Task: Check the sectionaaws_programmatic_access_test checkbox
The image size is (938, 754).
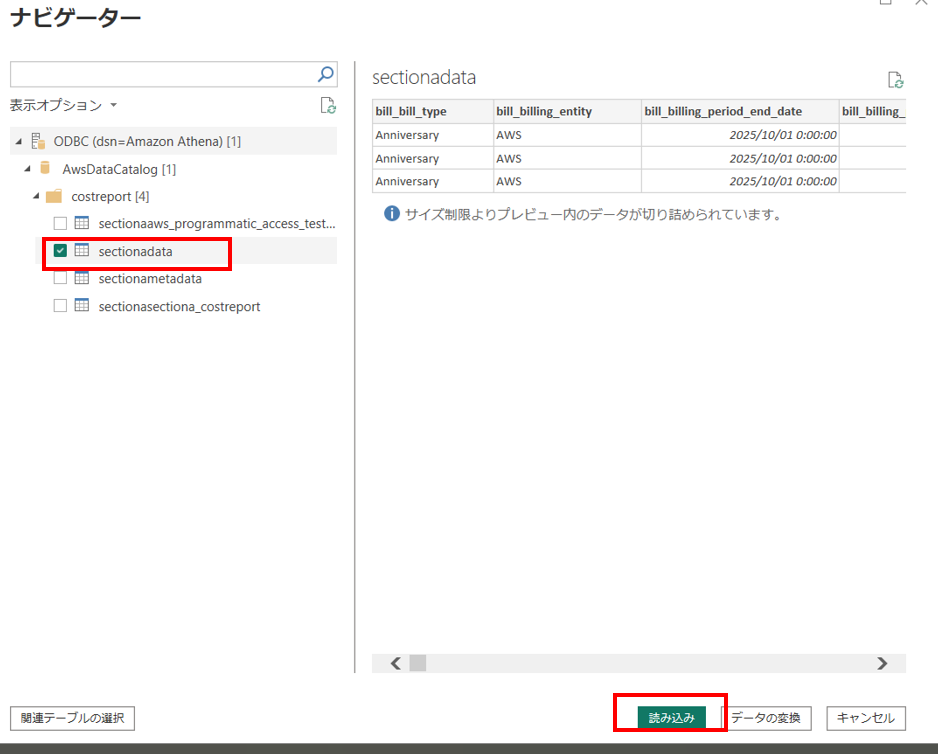Action: pos(60,223)
